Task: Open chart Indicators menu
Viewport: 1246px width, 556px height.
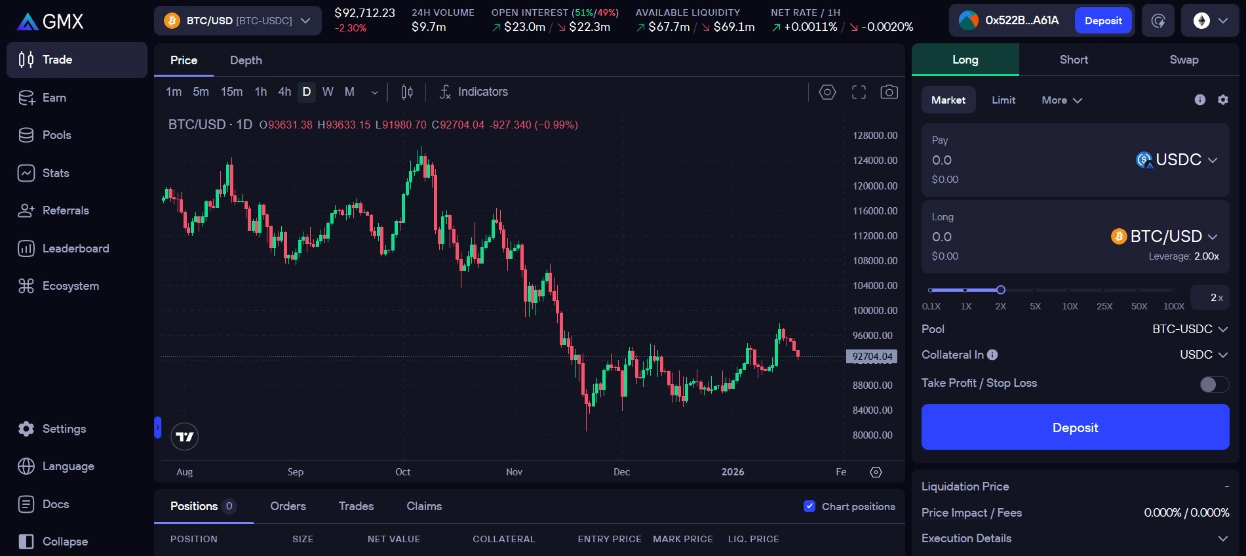Action: 474,92
